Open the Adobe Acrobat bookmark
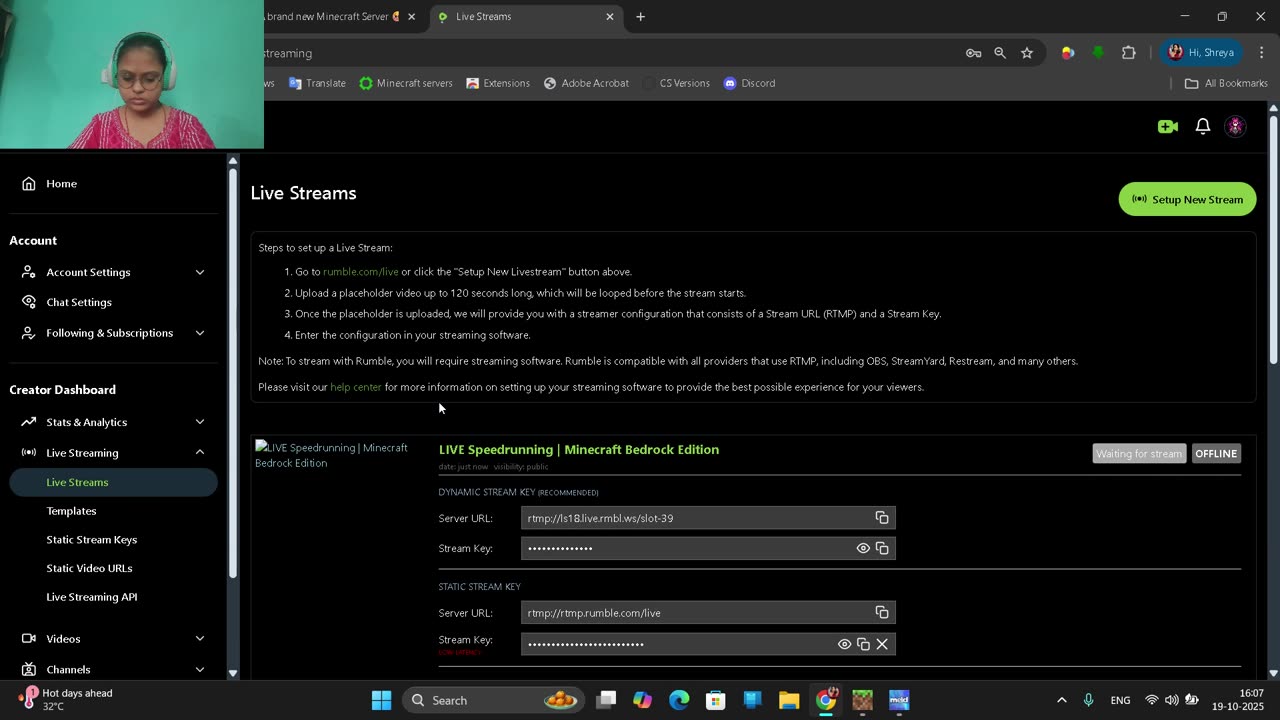Image resolution: width=1280 pixels, height=720 pixels. (586, 83)
